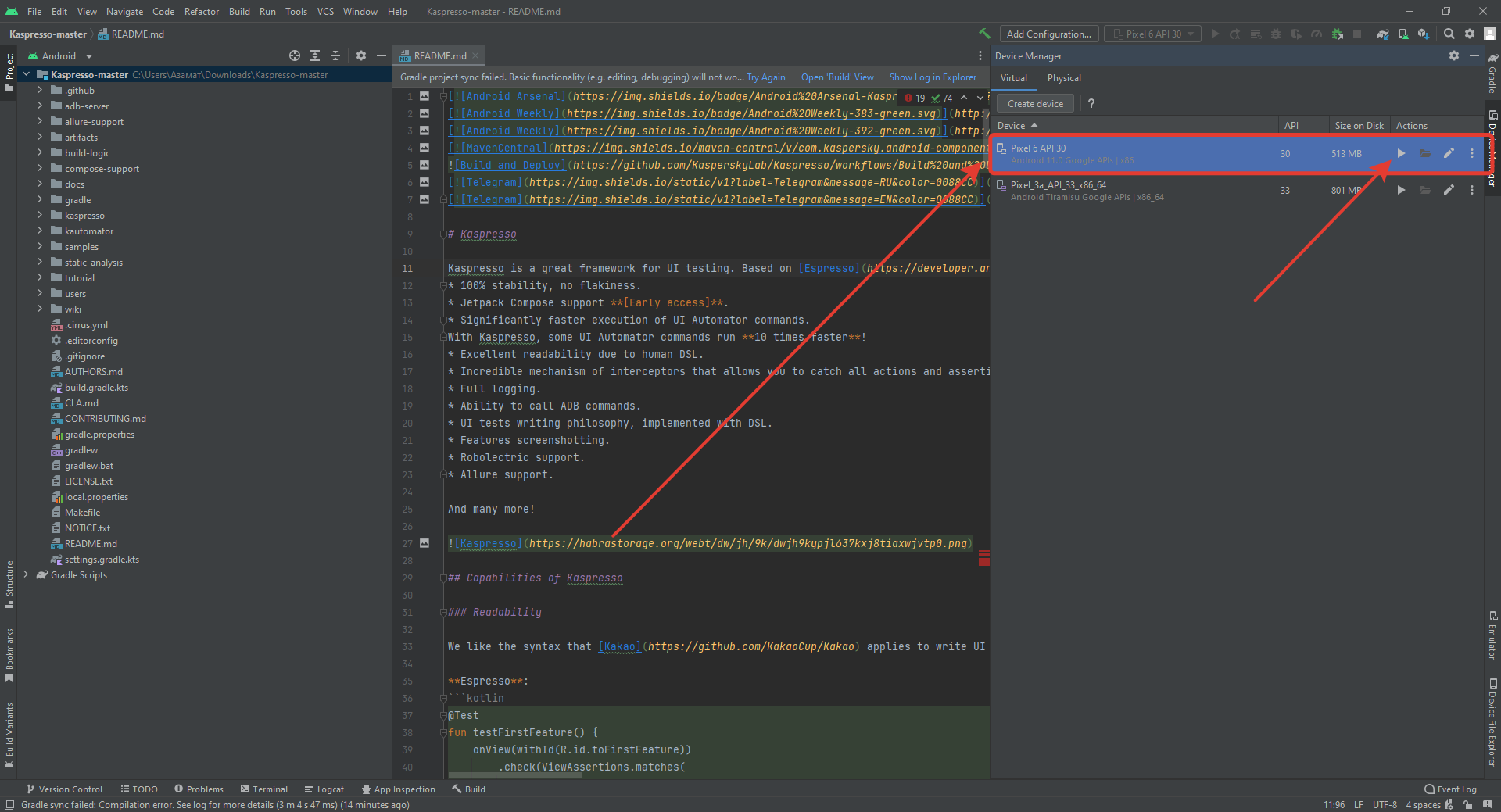This screenshot has height=812, width=1501.
Task: Toggle the Terminal tool window
Action: (264, 789)
